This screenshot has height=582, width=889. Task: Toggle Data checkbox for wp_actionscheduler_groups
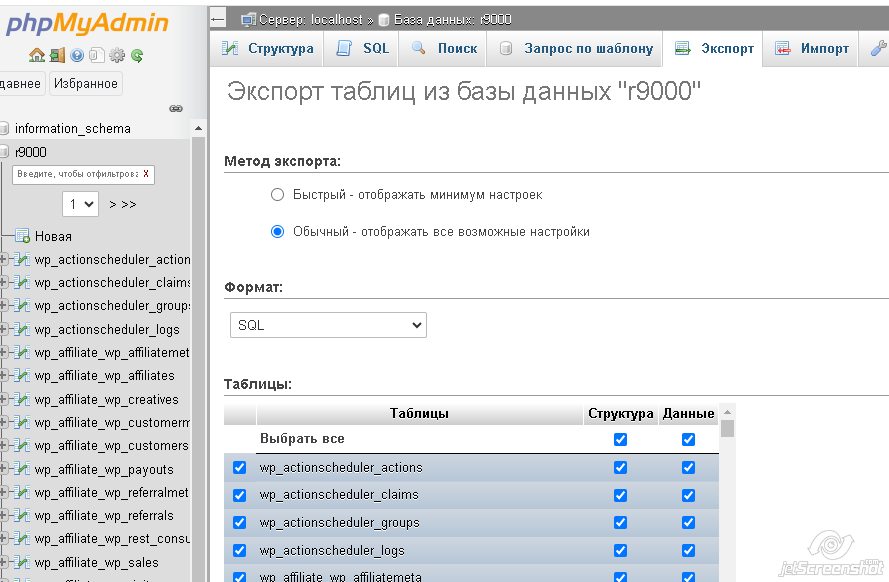tap(688, 523)
